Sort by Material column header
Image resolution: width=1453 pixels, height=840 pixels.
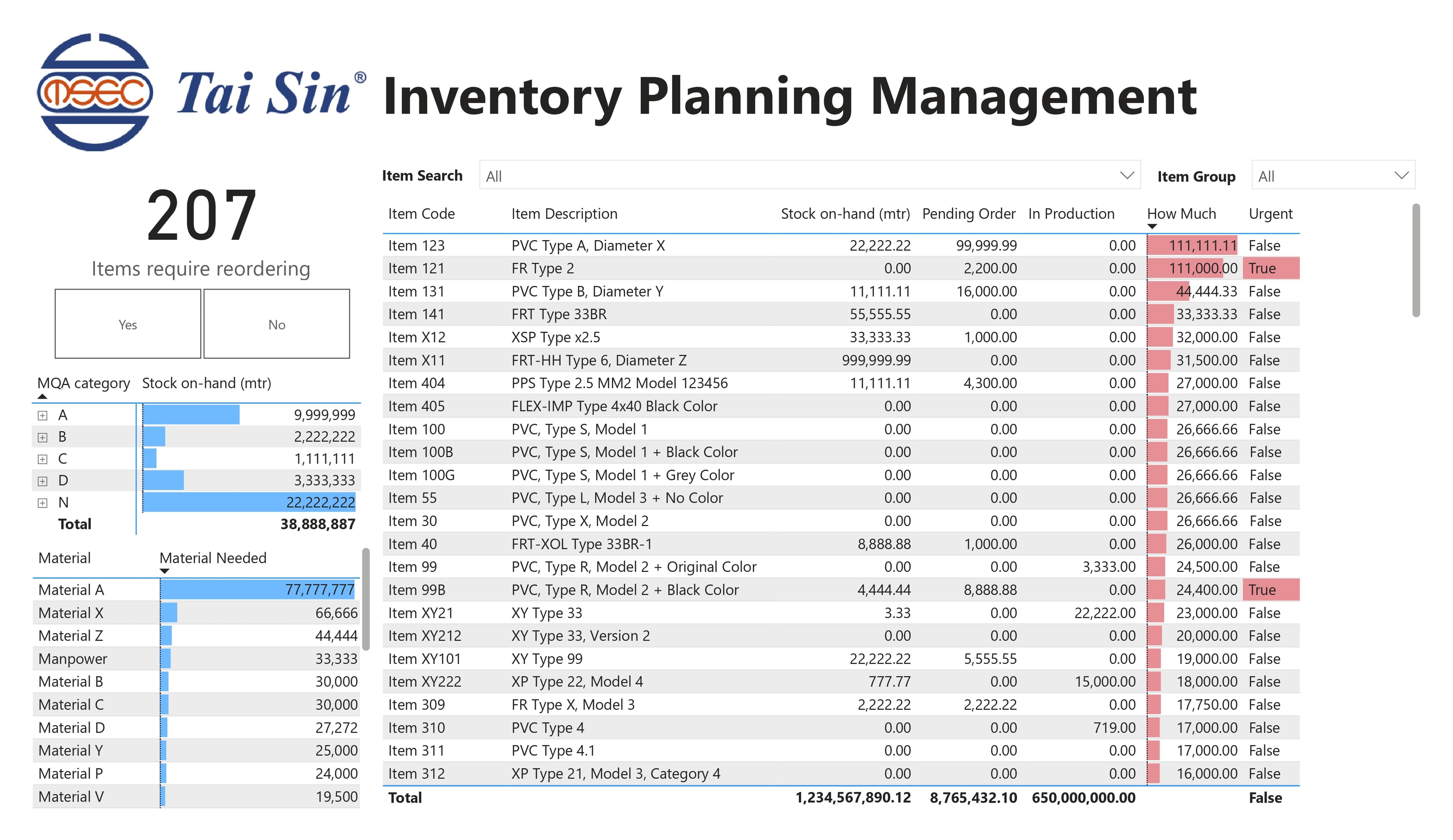coord(65,558)
